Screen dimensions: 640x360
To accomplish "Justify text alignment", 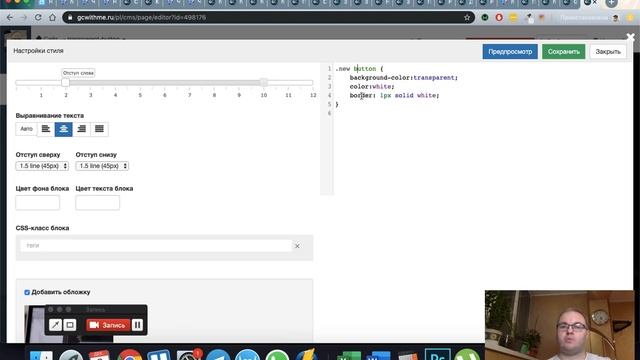I will pos(99,129).
